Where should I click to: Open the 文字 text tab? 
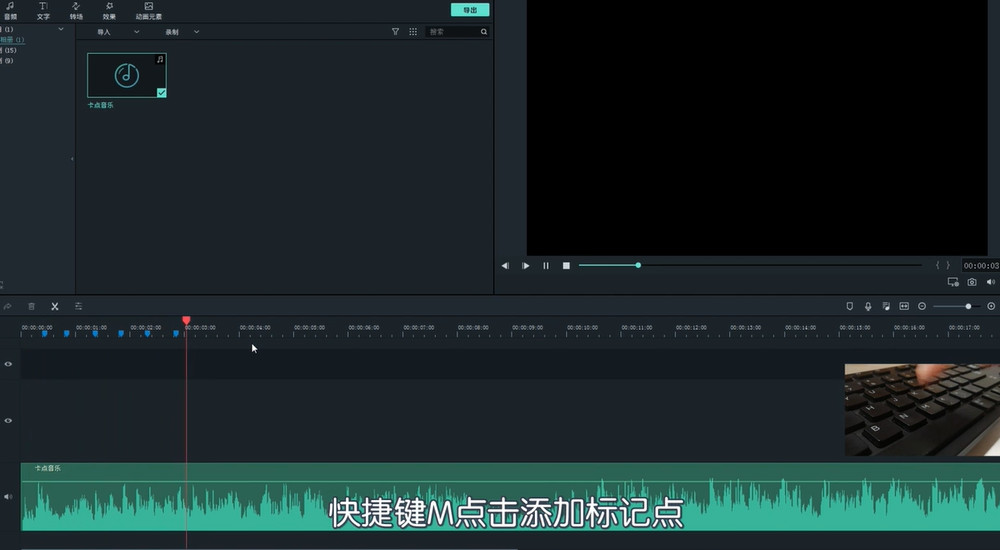[x=43, y=11]
